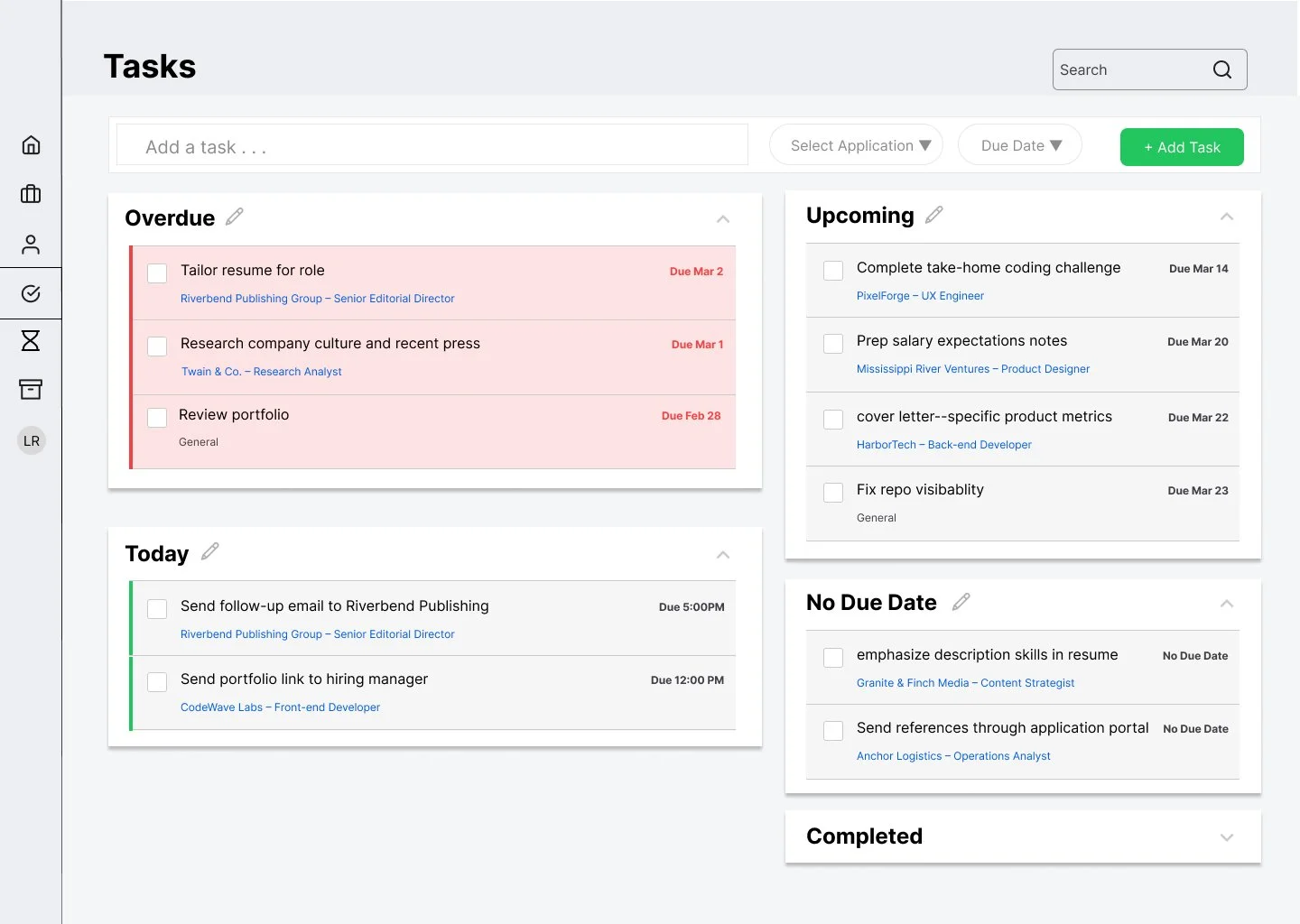The width and height of the screenshot is (1300, 924).
Task: Edit the Overdue section name with pencil icon
Action: pos(235,217)
